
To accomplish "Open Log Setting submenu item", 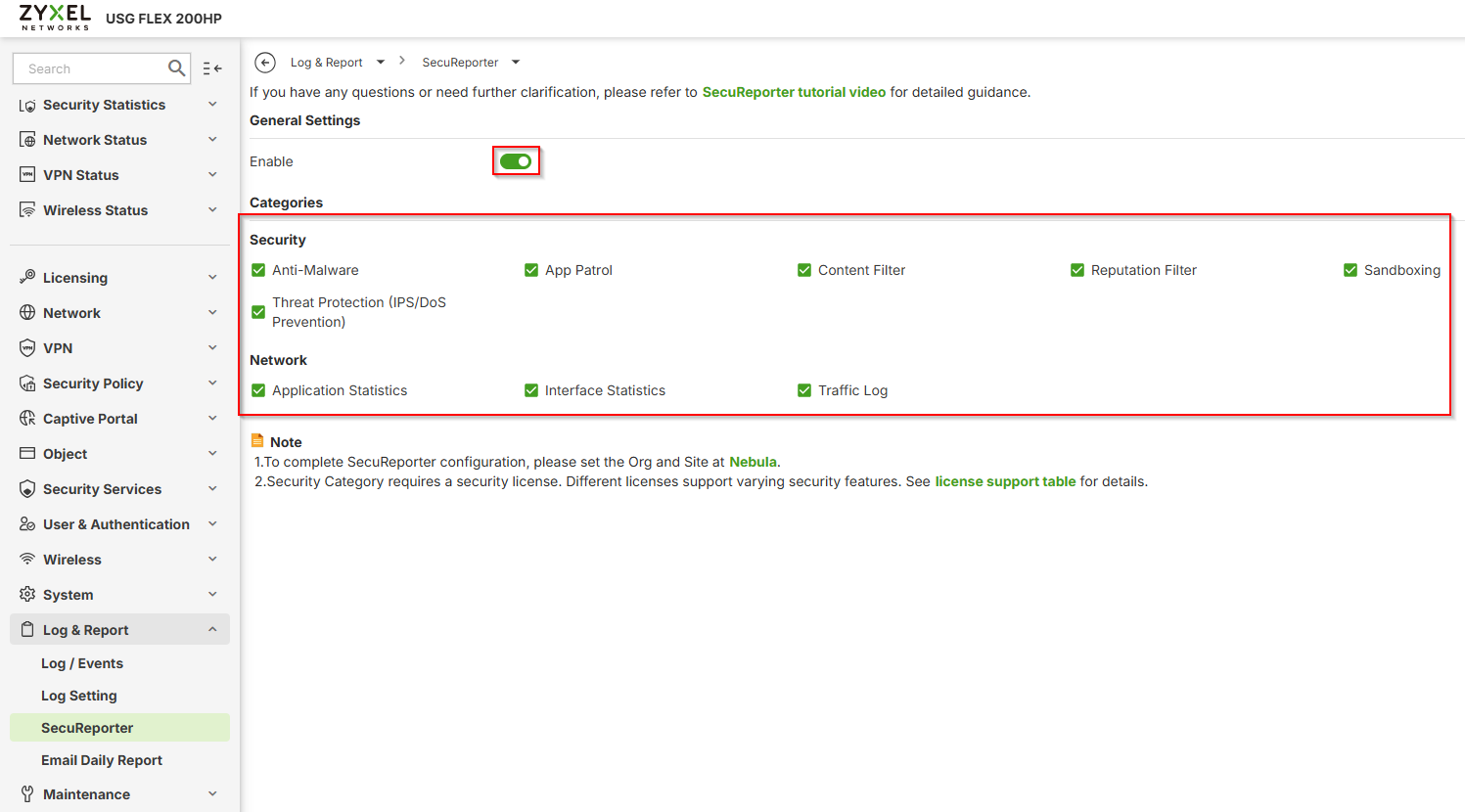I will point(79,696).
